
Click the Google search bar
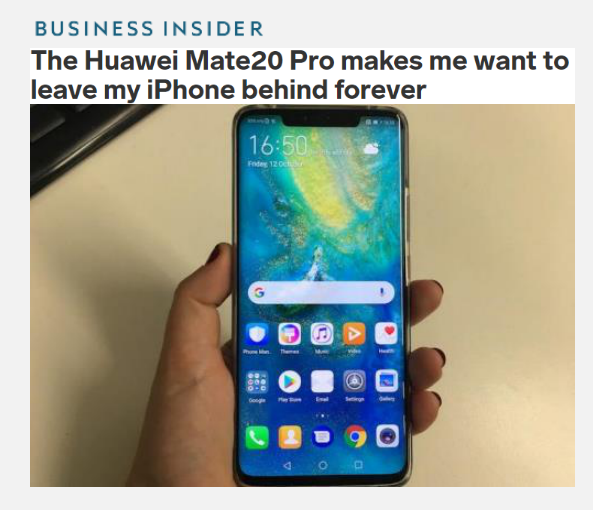[321, 292]
